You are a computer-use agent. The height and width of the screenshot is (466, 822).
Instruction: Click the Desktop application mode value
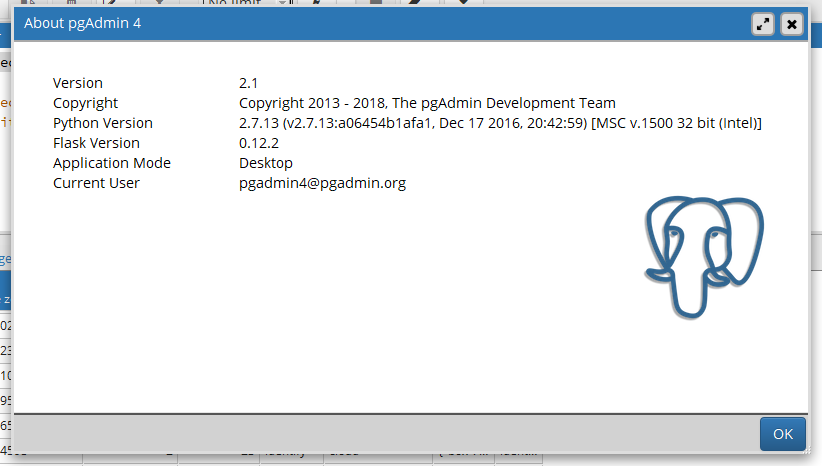265,163
